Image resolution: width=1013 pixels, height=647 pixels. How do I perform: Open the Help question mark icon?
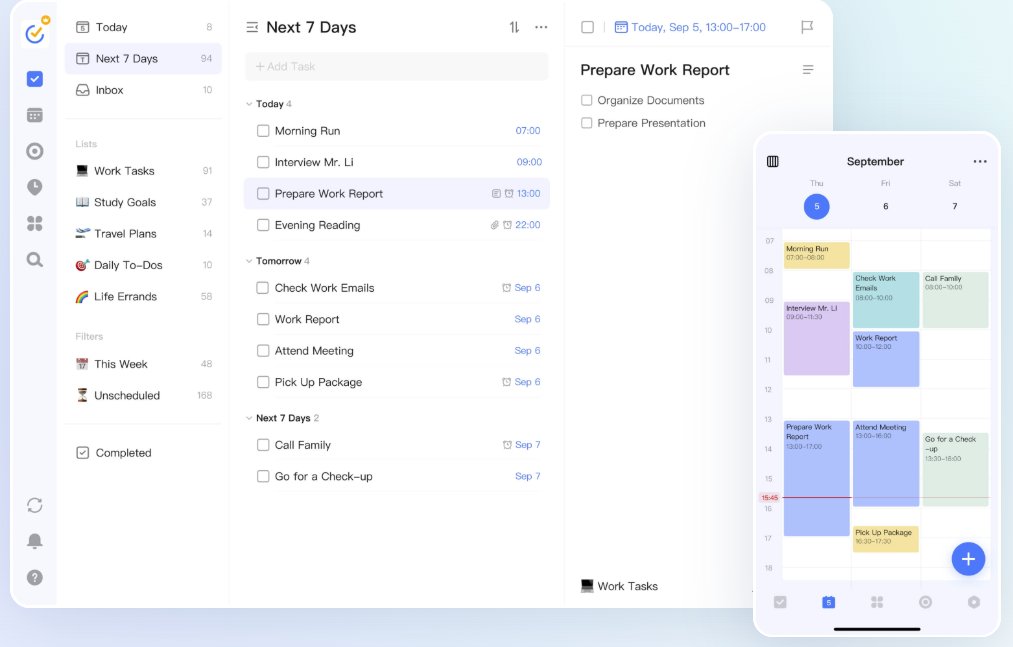tap(35, 577)
